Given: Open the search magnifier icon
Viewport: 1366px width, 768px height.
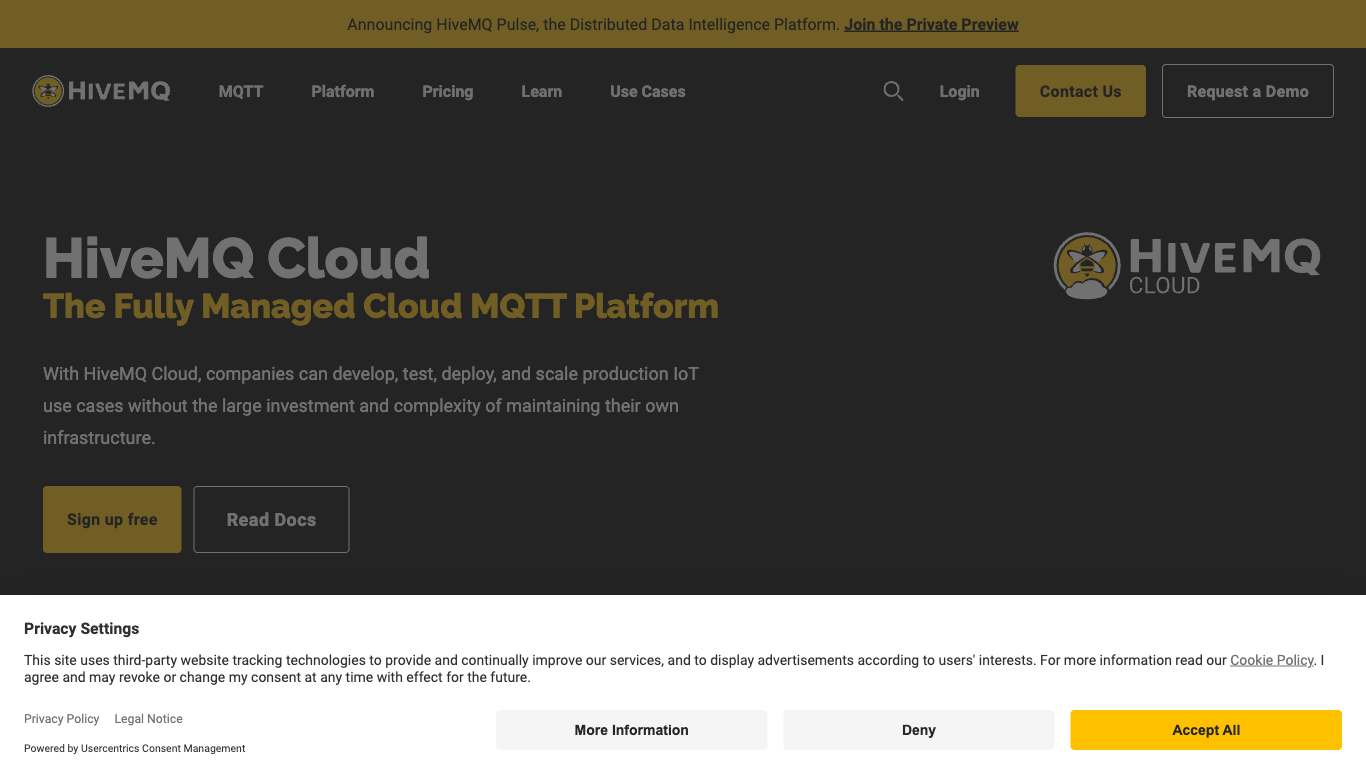Looking at the screenshot, I should (x=893, y=91).
